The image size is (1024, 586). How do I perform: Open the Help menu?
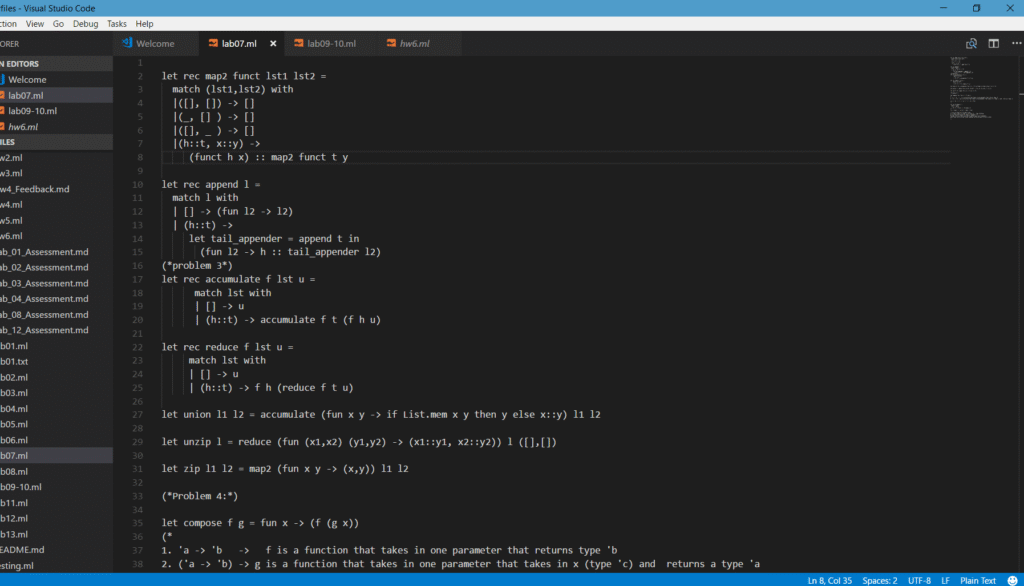point(144,24)
